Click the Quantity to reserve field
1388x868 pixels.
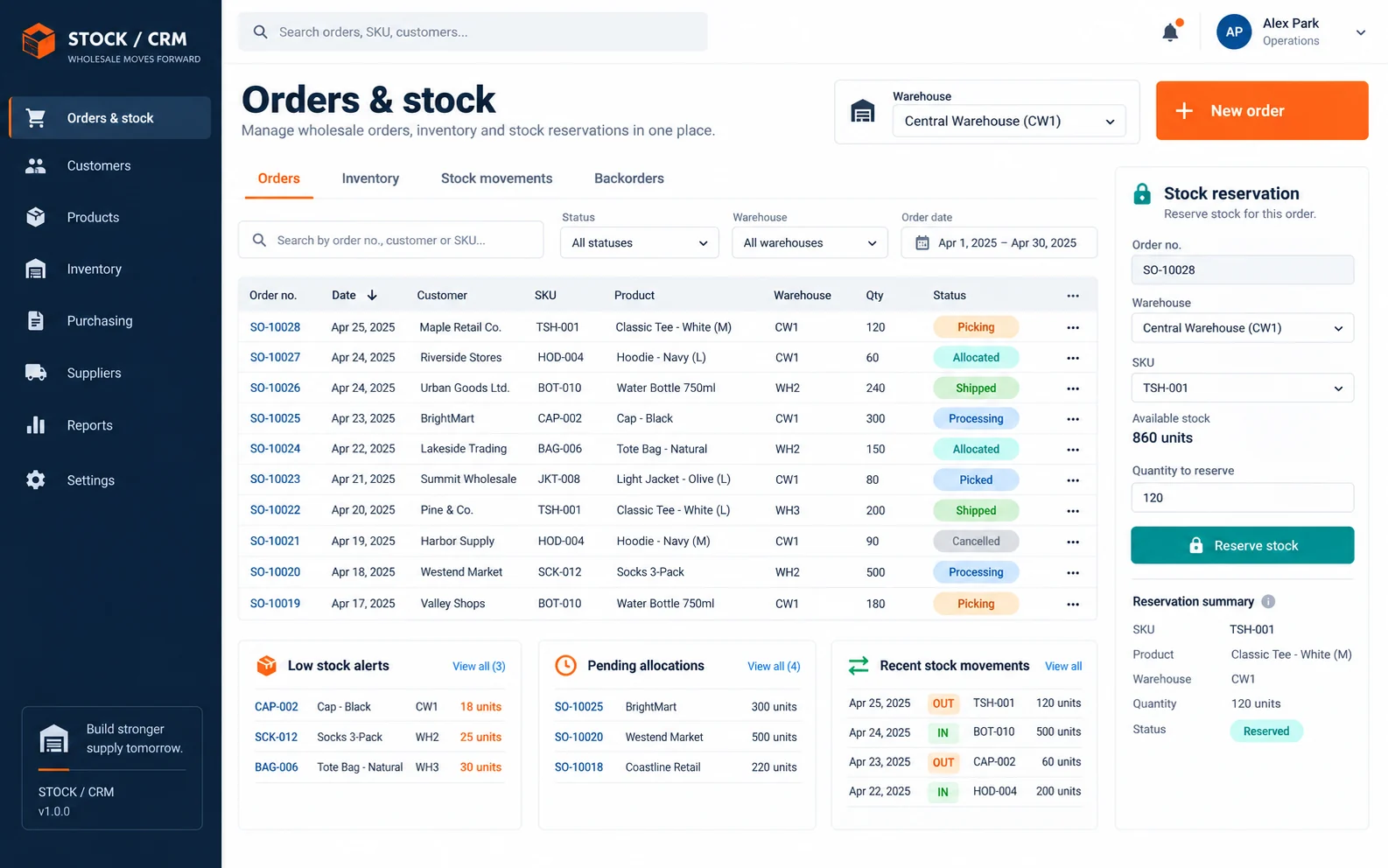(x=1243, y=498)
